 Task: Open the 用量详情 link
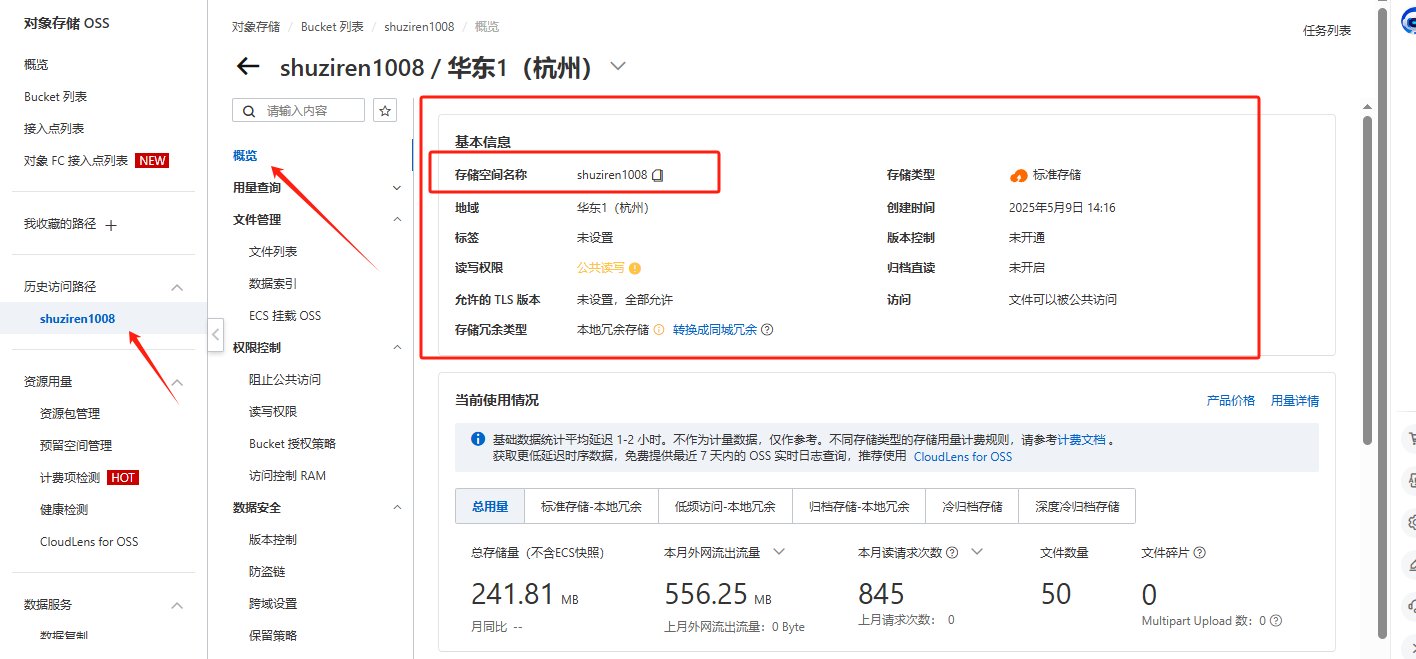click(x=1295, y=401)
